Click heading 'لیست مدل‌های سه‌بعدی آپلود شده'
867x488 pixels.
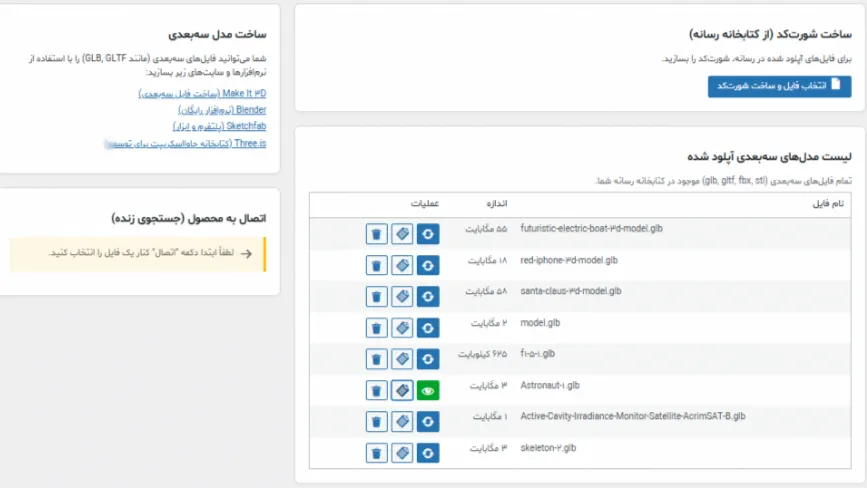pos(769,157)
